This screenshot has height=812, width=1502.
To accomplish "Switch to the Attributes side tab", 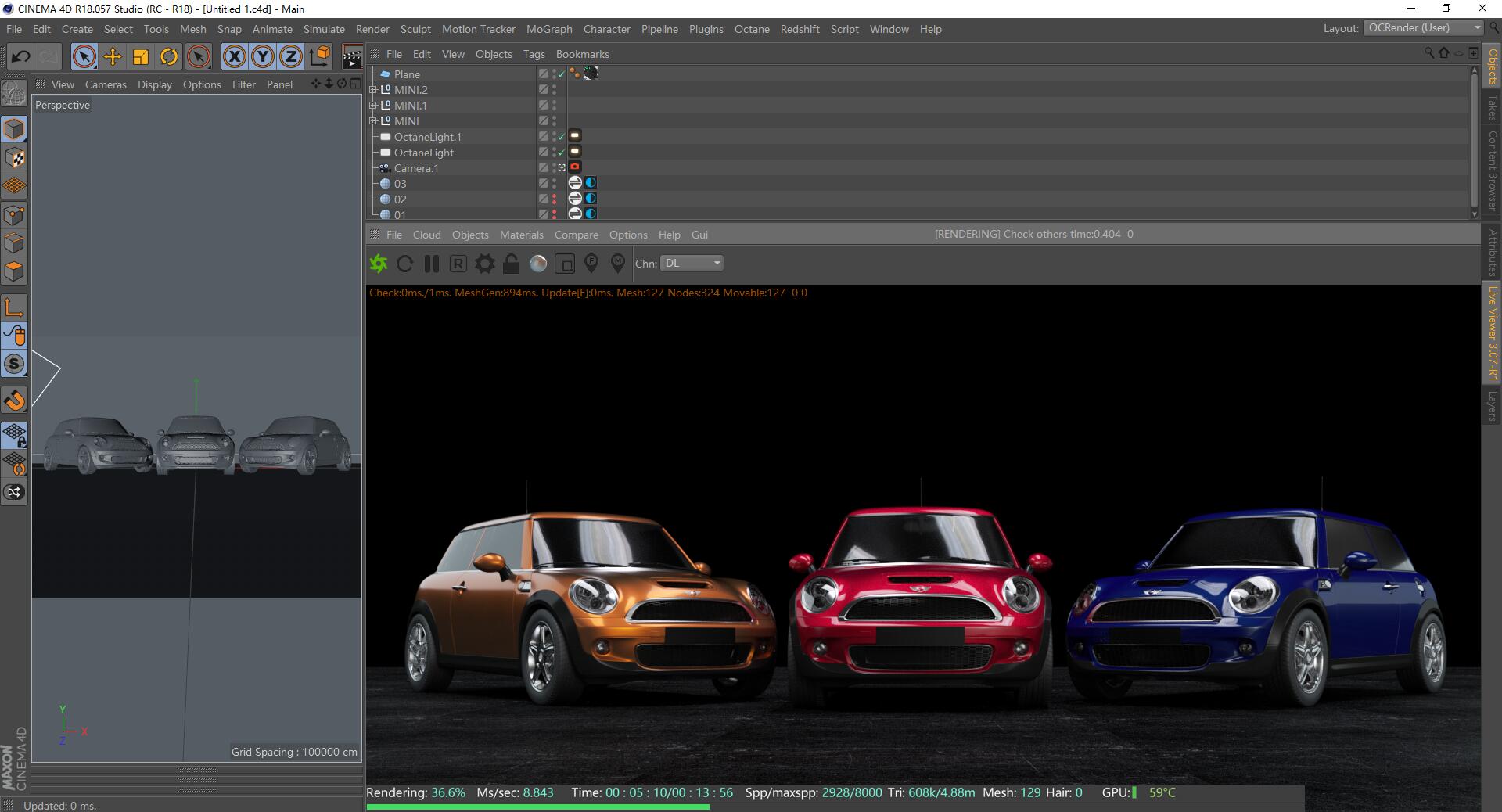I will pyautogui.click(x=1493, y=252).
